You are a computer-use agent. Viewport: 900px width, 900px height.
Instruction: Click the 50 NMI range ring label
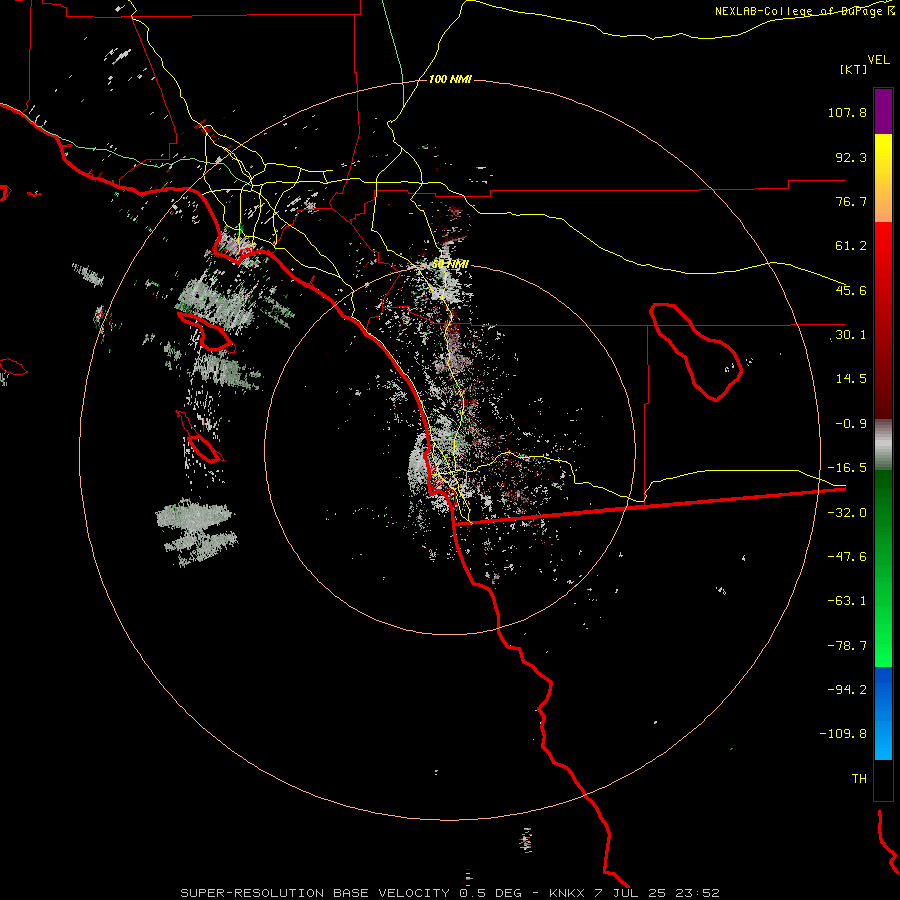(451, 265)
